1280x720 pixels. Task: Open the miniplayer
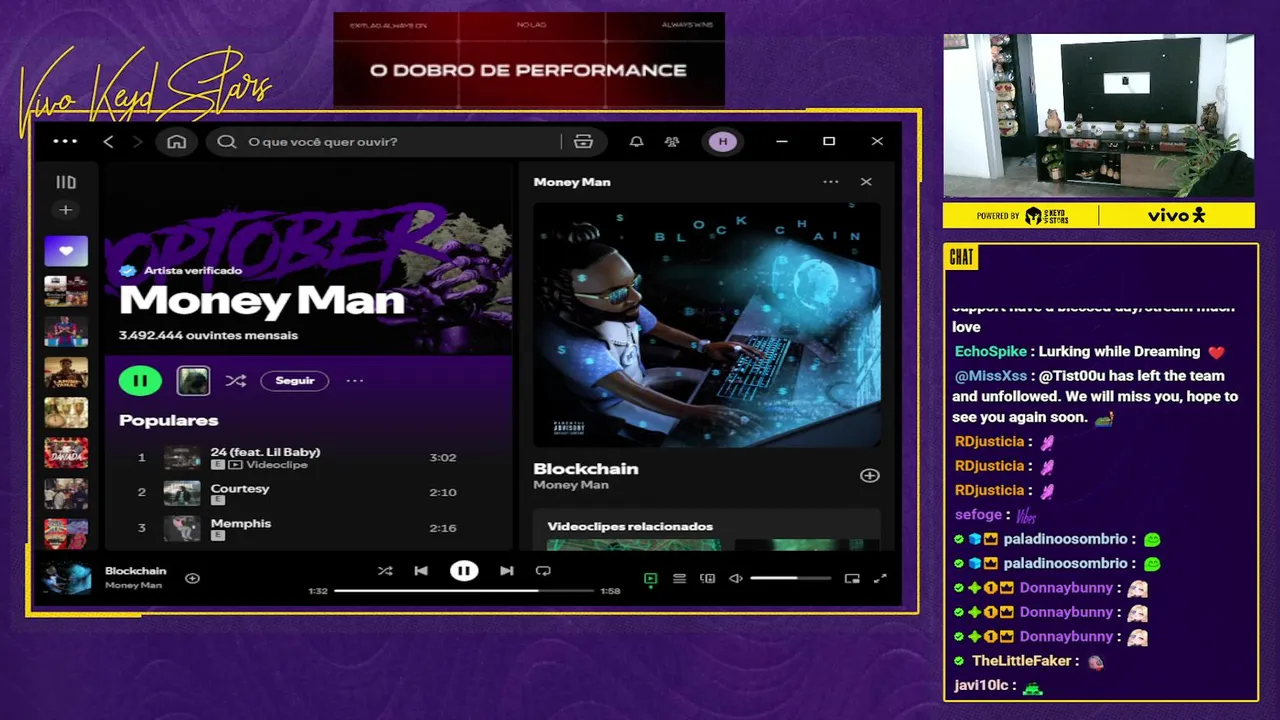point(852,578)
